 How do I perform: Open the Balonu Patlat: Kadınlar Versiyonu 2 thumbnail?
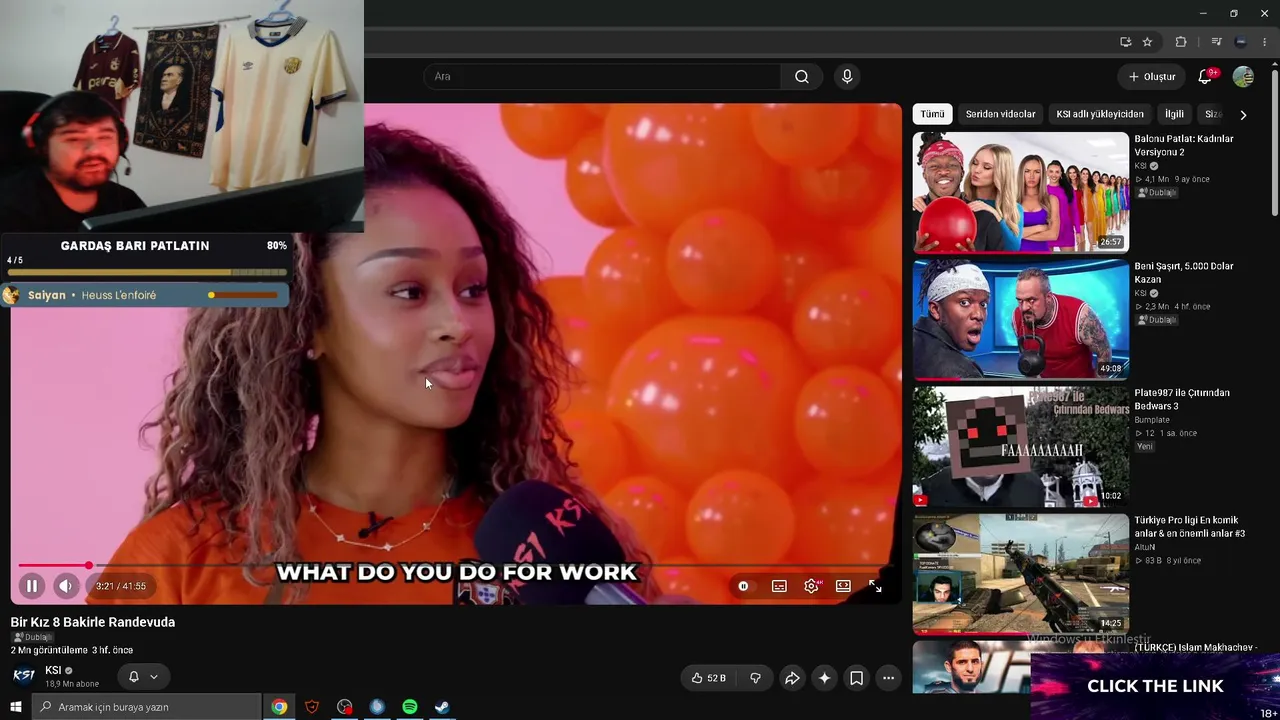[x=1020, y=192]
